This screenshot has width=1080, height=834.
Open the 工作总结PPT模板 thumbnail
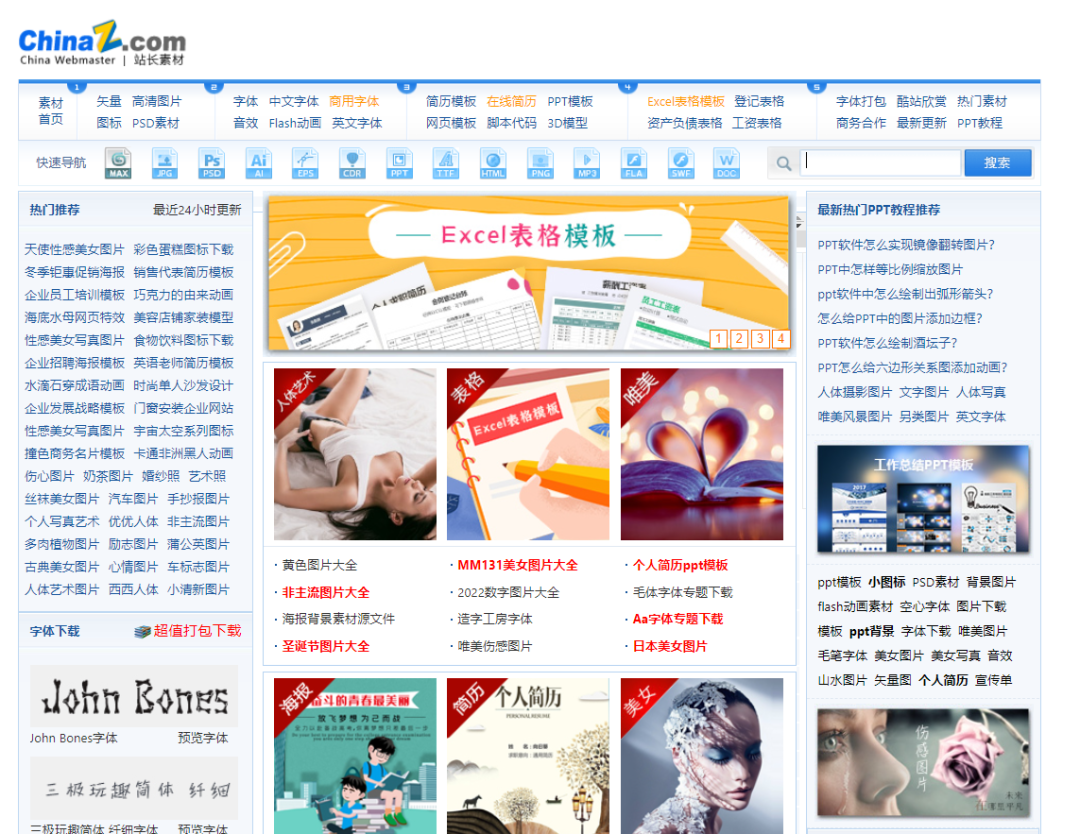tap(923, 499)
